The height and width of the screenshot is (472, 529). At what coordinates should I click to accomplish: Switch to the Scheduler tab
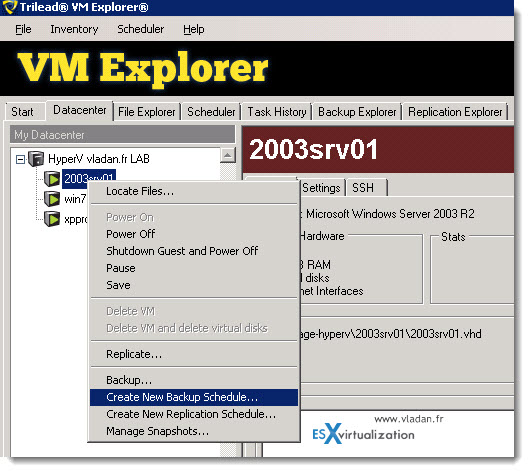pyautogui.click(x=211, y=112)
